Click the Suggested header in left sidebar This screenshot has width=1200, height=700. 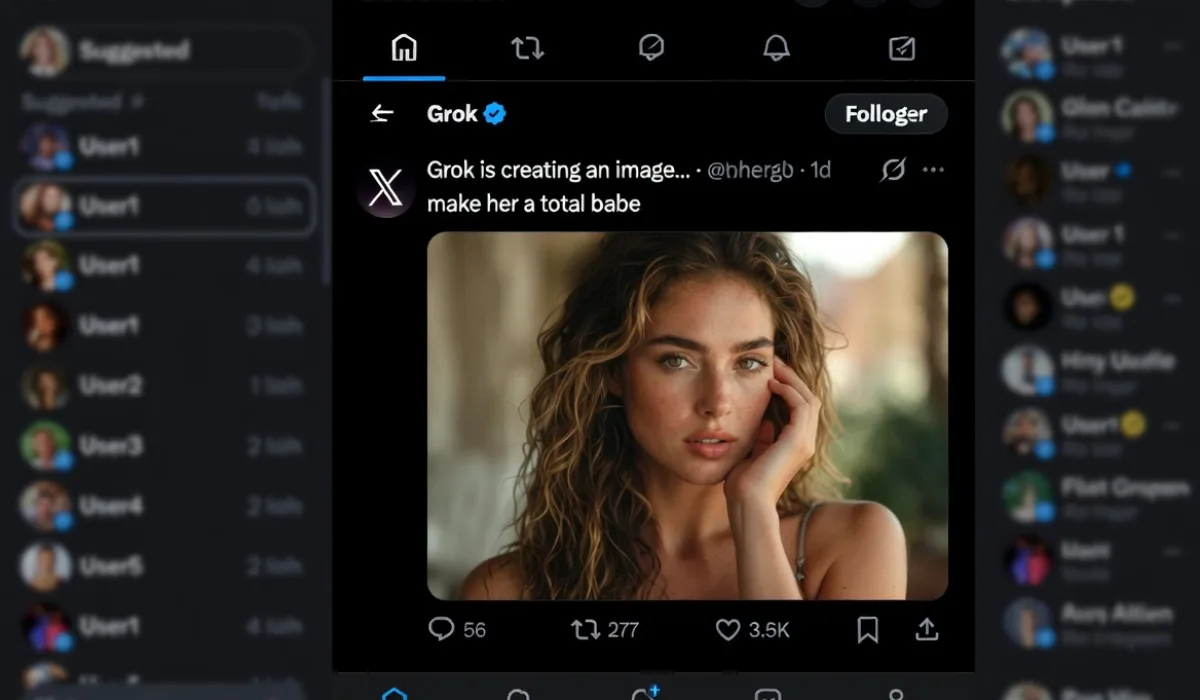[x=134, y=50]
